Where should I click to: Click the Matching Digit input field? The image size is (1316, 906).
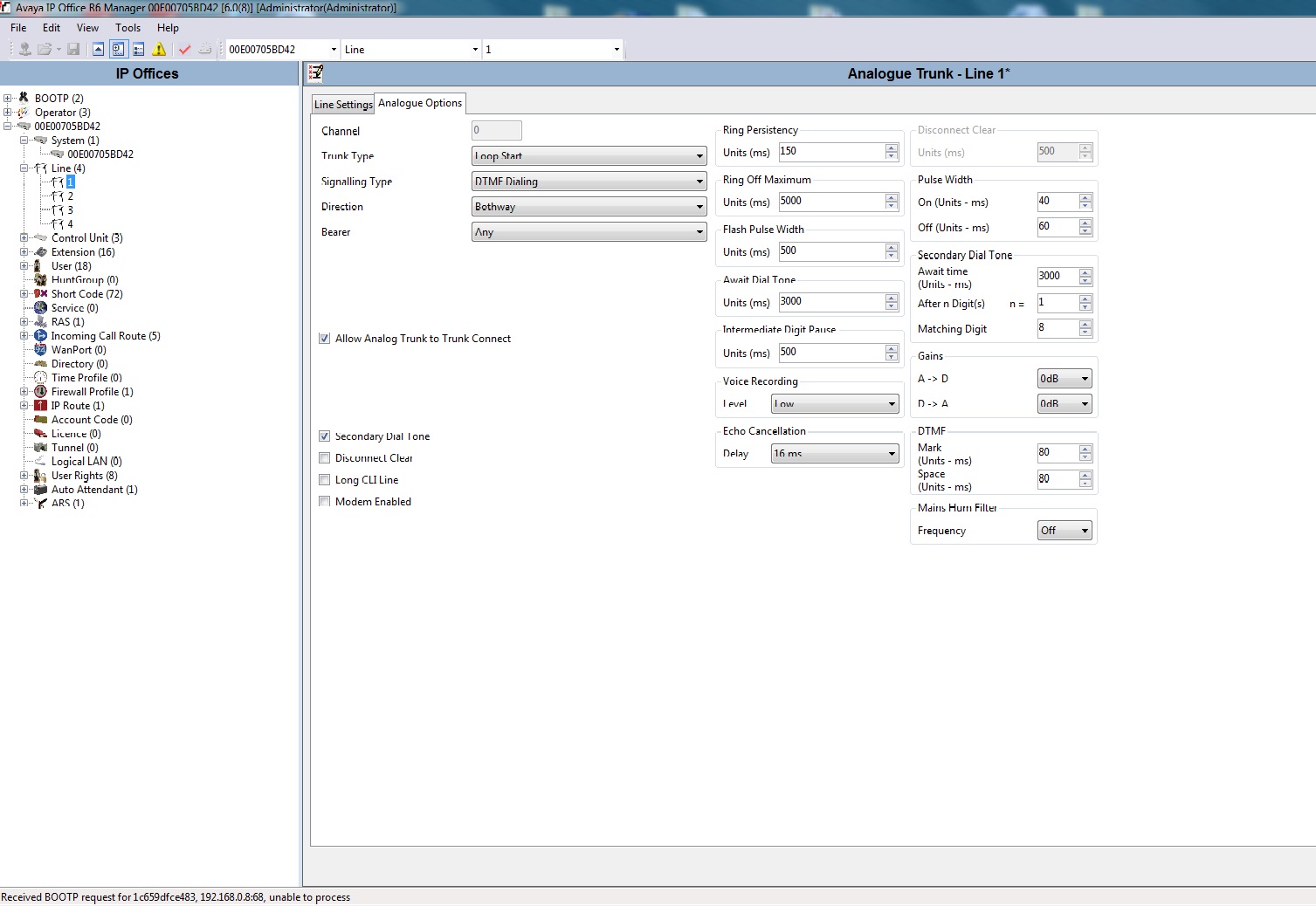click(x=1058, y=328)
